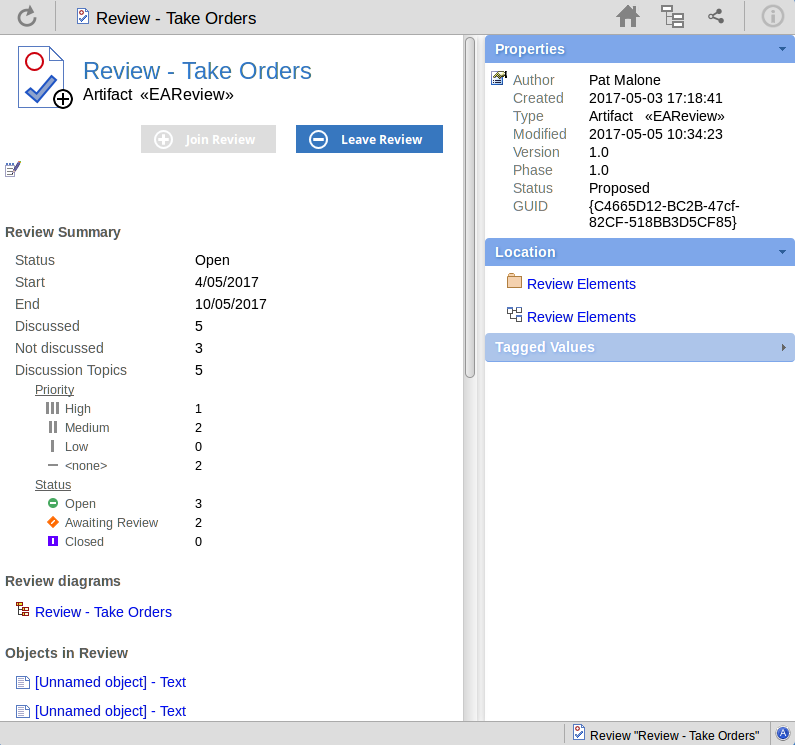Click the Join Review button
The image size is (795, 745).
[208, 140]
